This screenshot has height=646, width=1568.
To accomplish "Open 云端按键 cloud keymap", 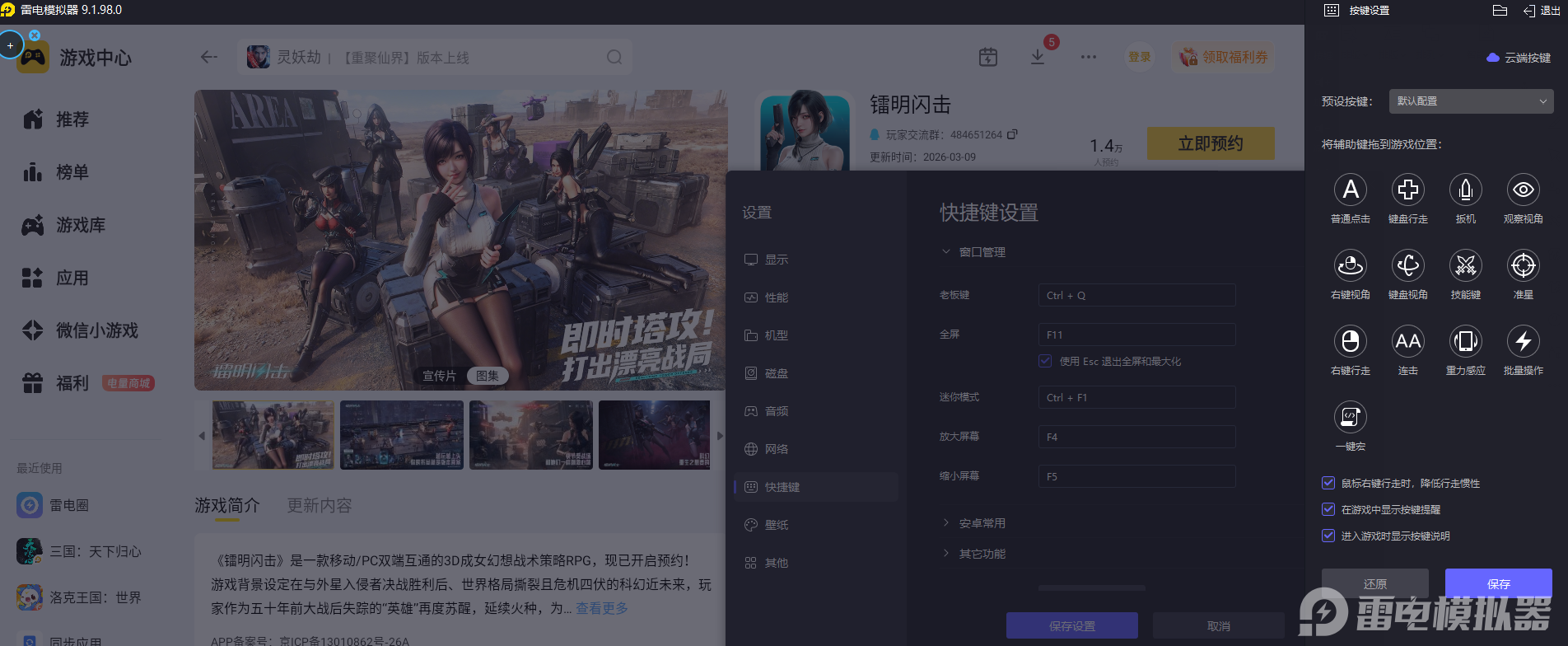I will [1519, 58].
